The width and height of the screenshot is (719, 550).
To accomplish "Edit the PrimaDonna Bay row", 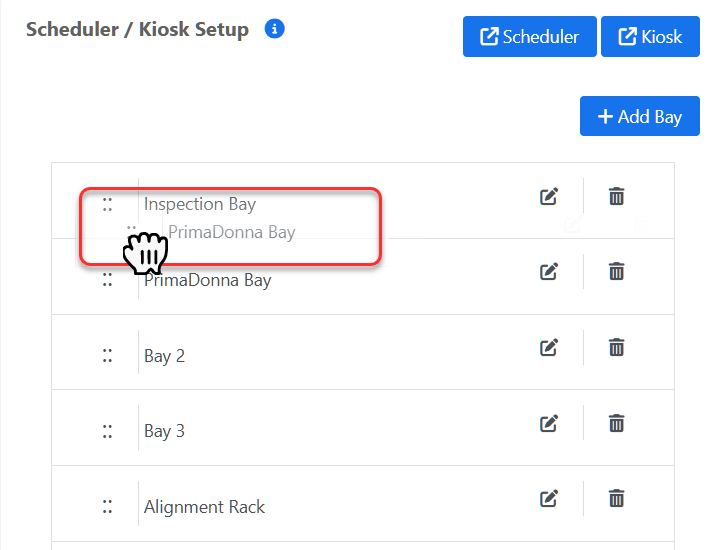I will (x=548, y=271).
